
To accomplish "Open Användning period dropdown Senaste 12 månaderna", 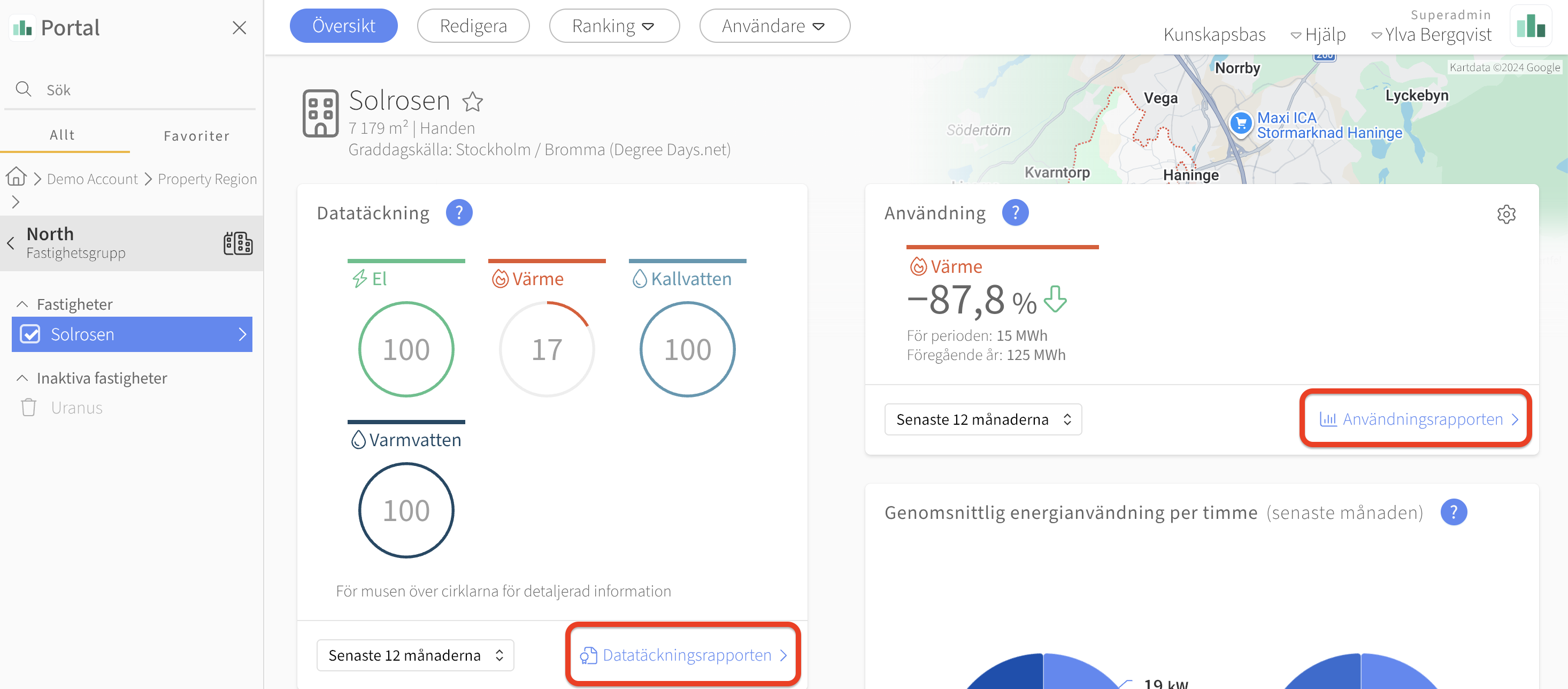I will [x=983, y=419].
